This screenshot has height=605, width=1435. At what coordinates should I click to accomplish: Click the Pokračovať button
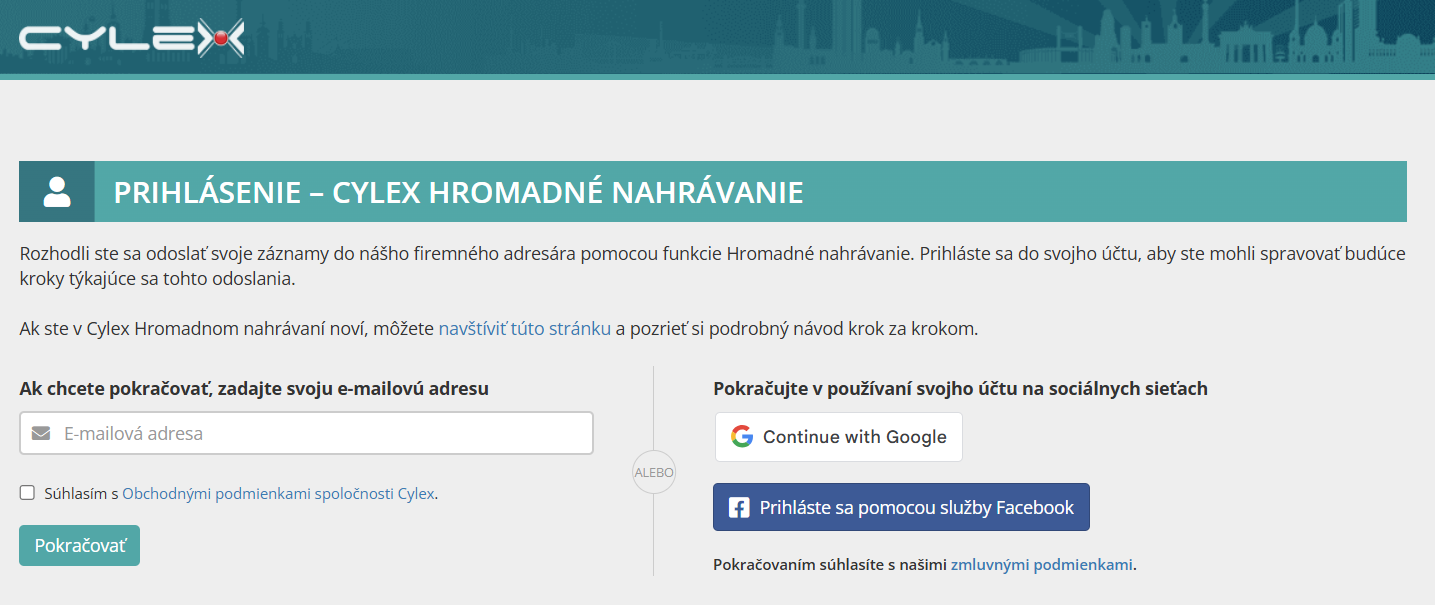(80, 546)
